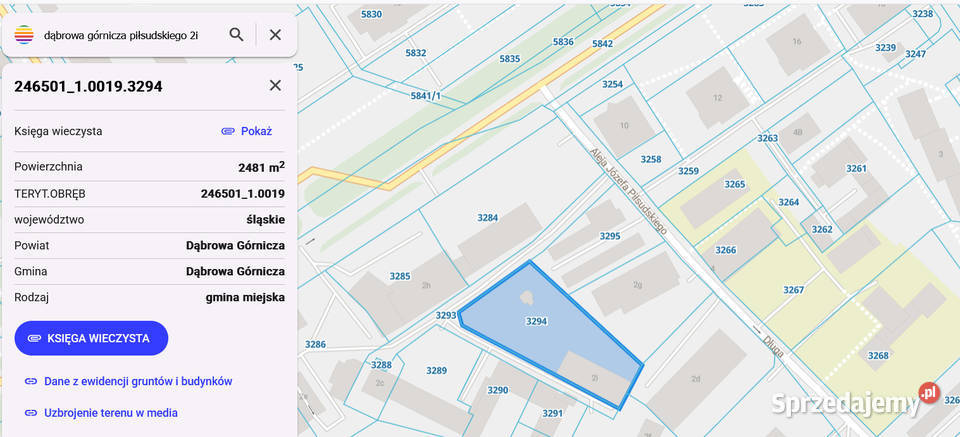Click chain icon next to Uzbrojenie terenu
The image size is (960, 437).
[x=30, y=412]
